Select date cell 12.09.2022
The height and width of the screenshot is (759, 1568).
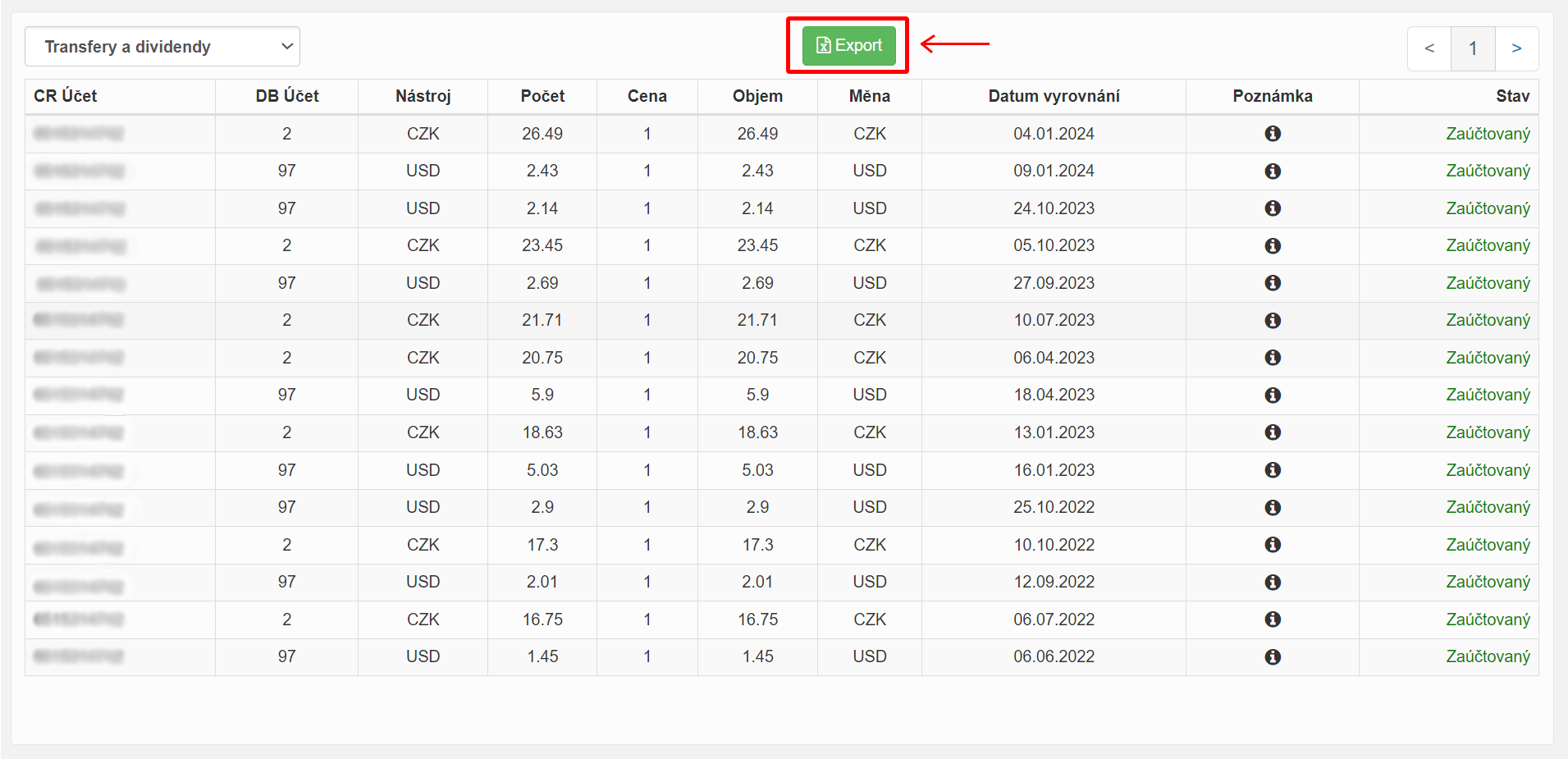point(1054,582)
